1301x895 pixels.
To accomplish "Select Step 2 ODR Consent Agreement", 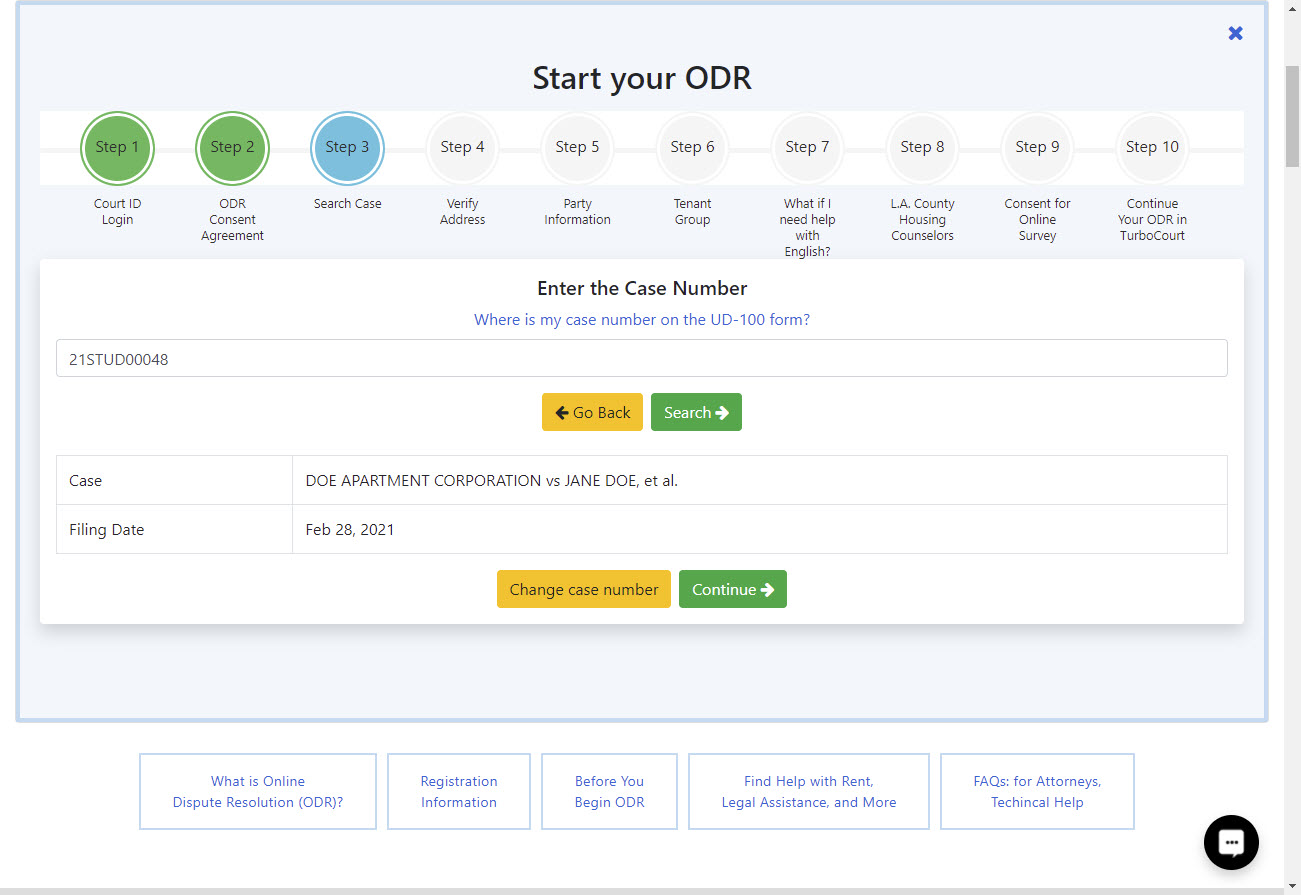I will point(232,147).
